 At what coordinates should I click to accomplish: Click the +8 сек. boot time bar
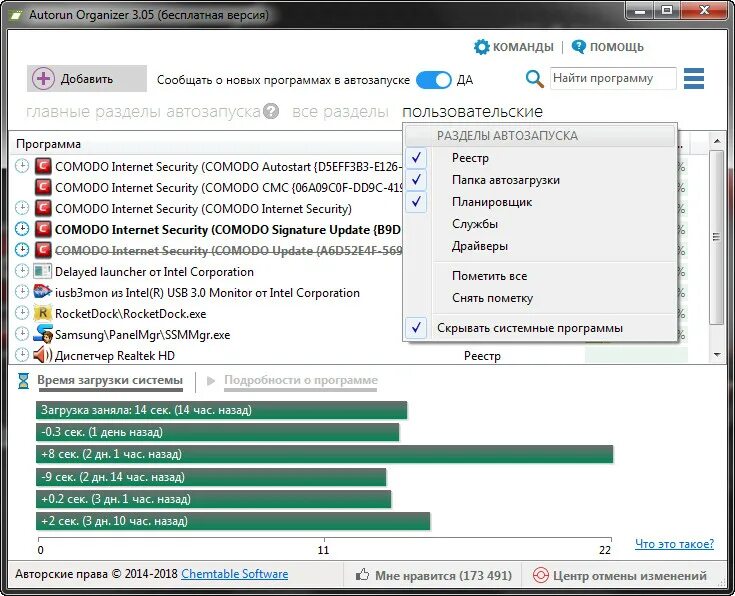tap(324, 454)
